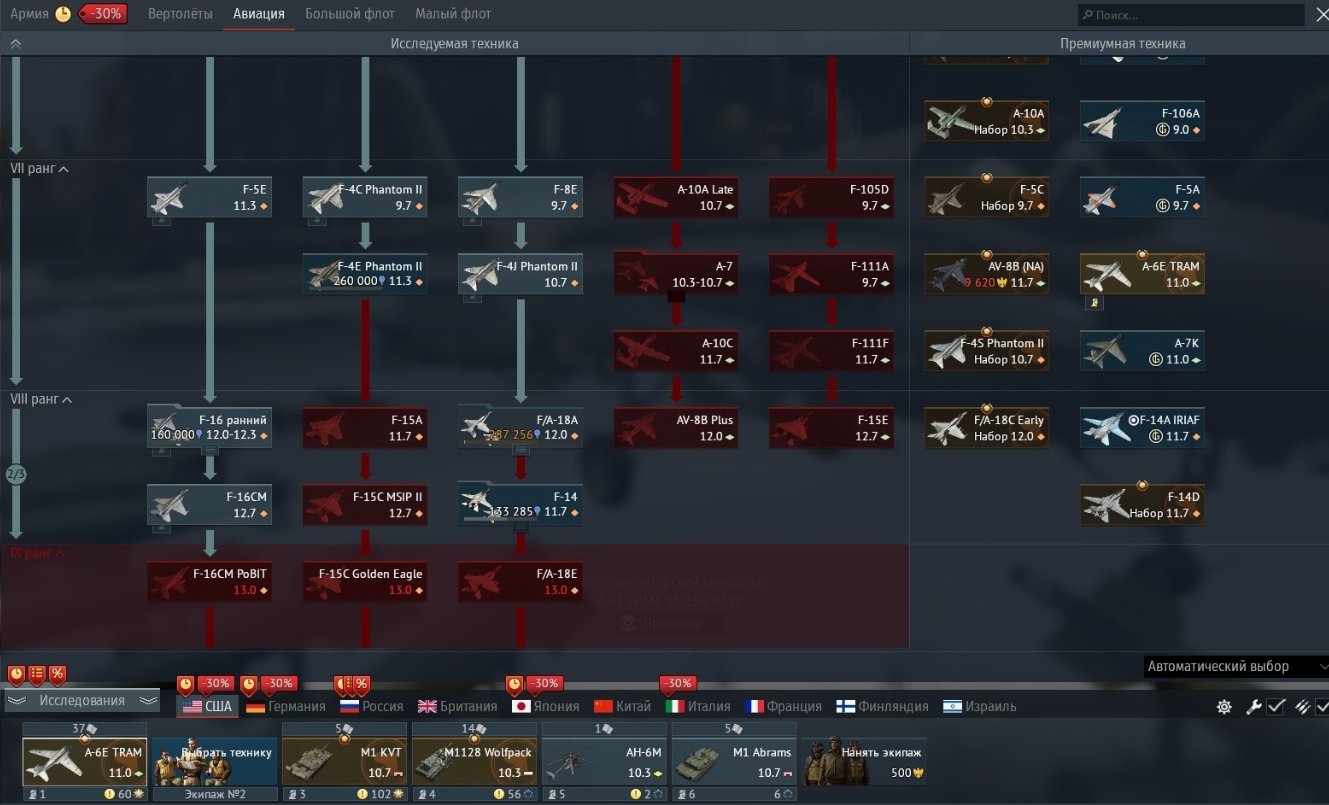Image resolution: width=1329 pixels, height=805 pixels.
Task: Open crew presets gear icon
Action: (x=1223, y=706)
